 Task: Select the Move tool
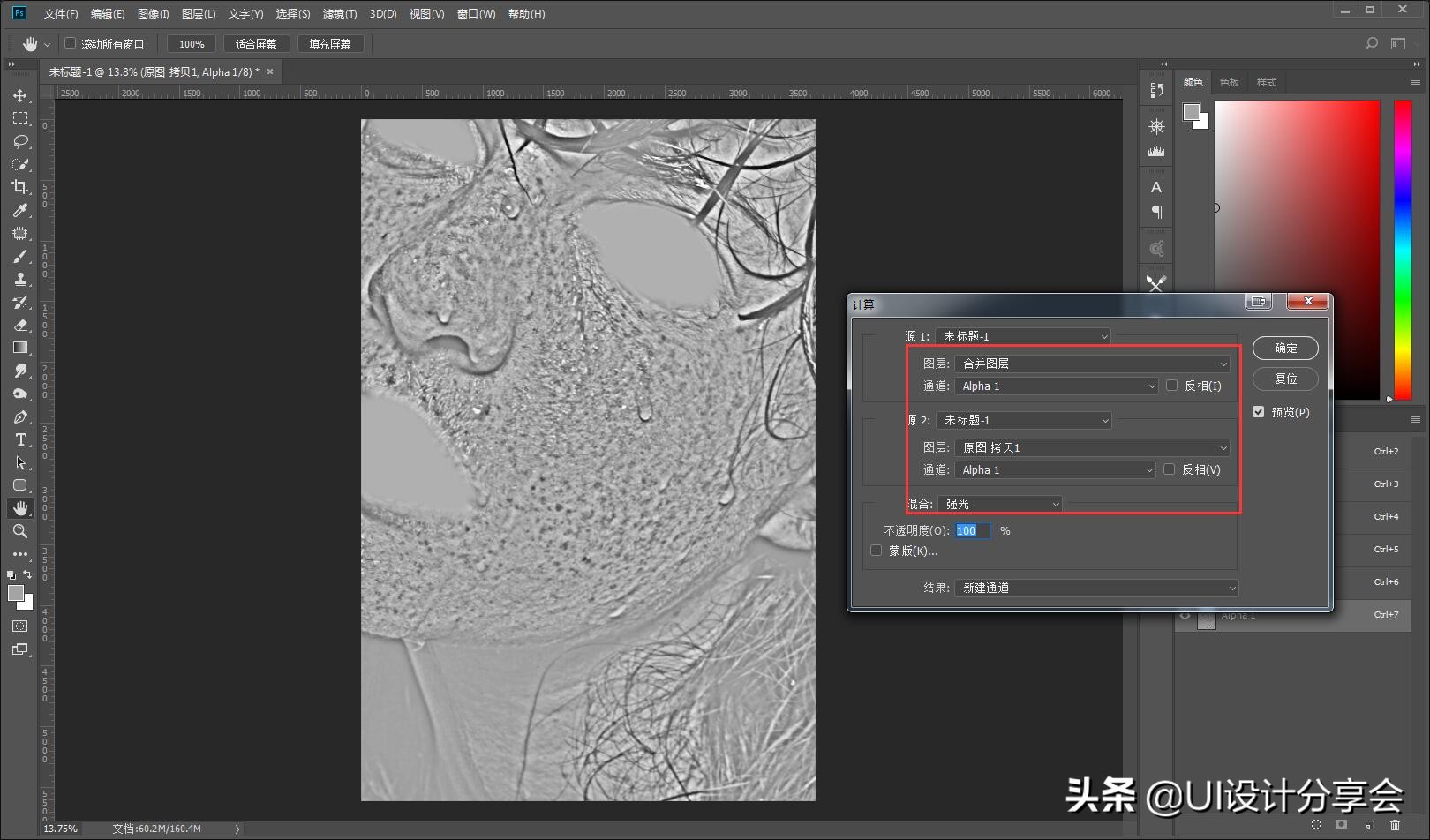[x=20, y=95]
